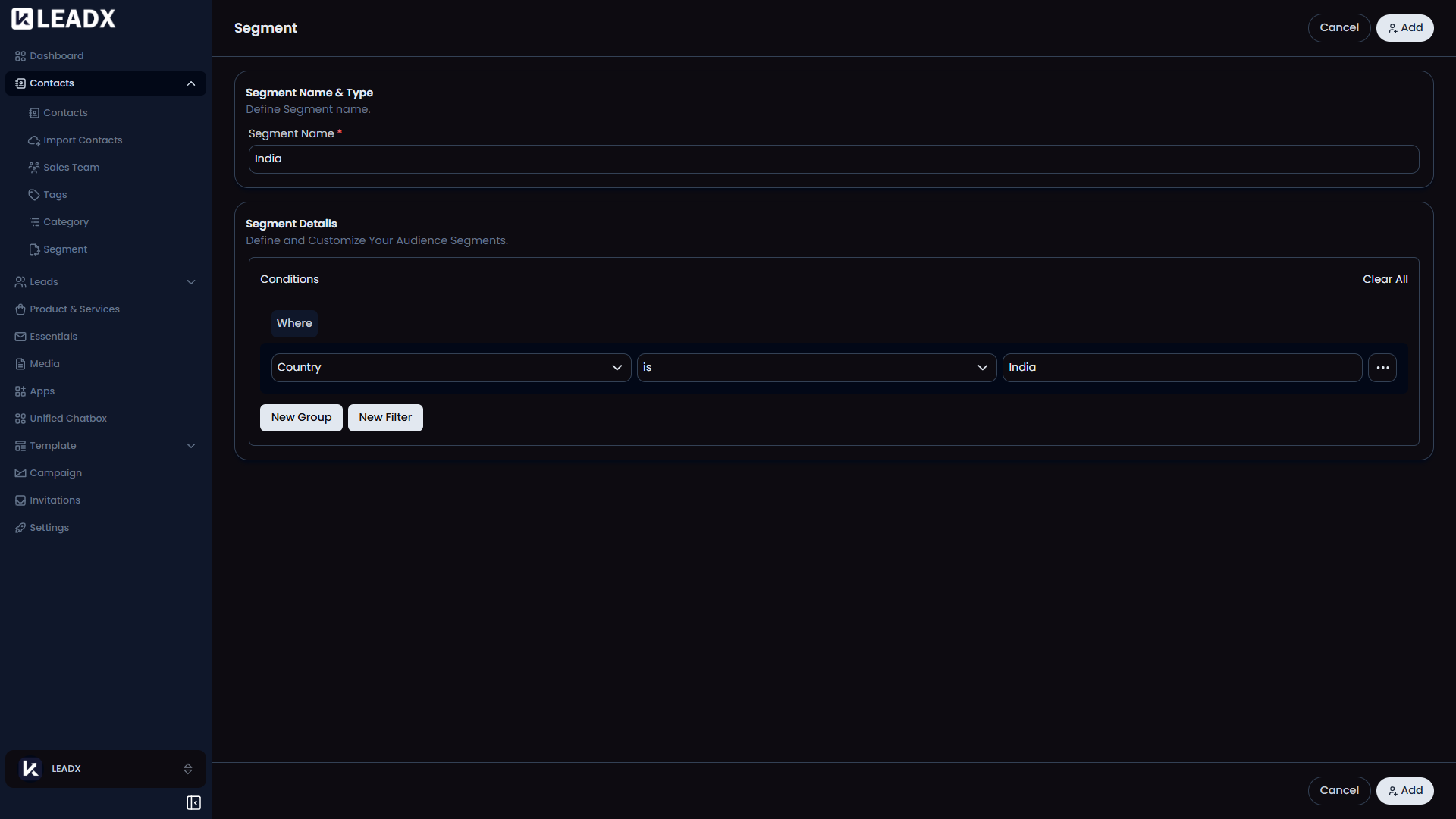The width and height of the screenshot is (1456, 819).
Task: Click the Add button at top
Action: coord(1404,27)
